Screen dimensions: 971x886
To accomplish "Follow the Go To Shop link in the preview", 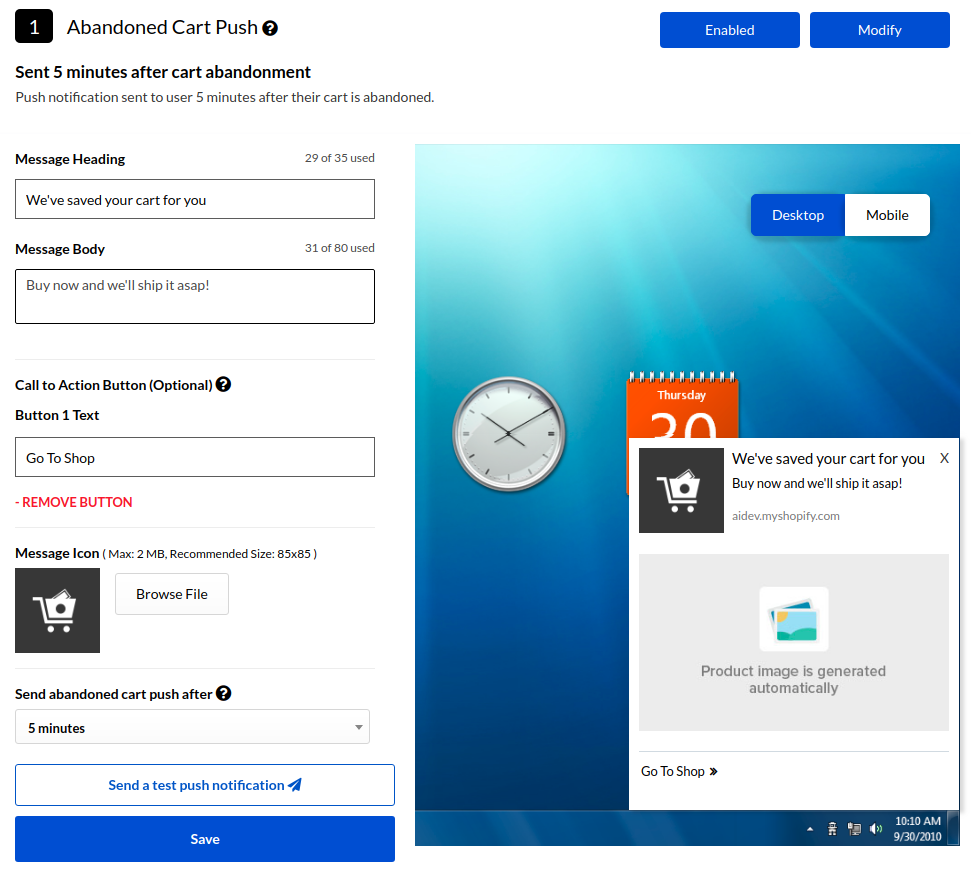I will click(x=679, y=771).
